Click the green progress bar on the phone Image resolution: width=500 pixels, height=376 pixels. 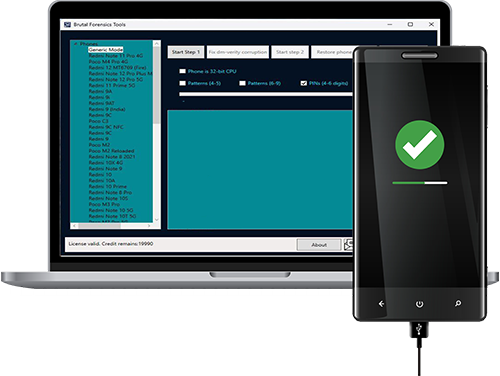click(420, 183)
